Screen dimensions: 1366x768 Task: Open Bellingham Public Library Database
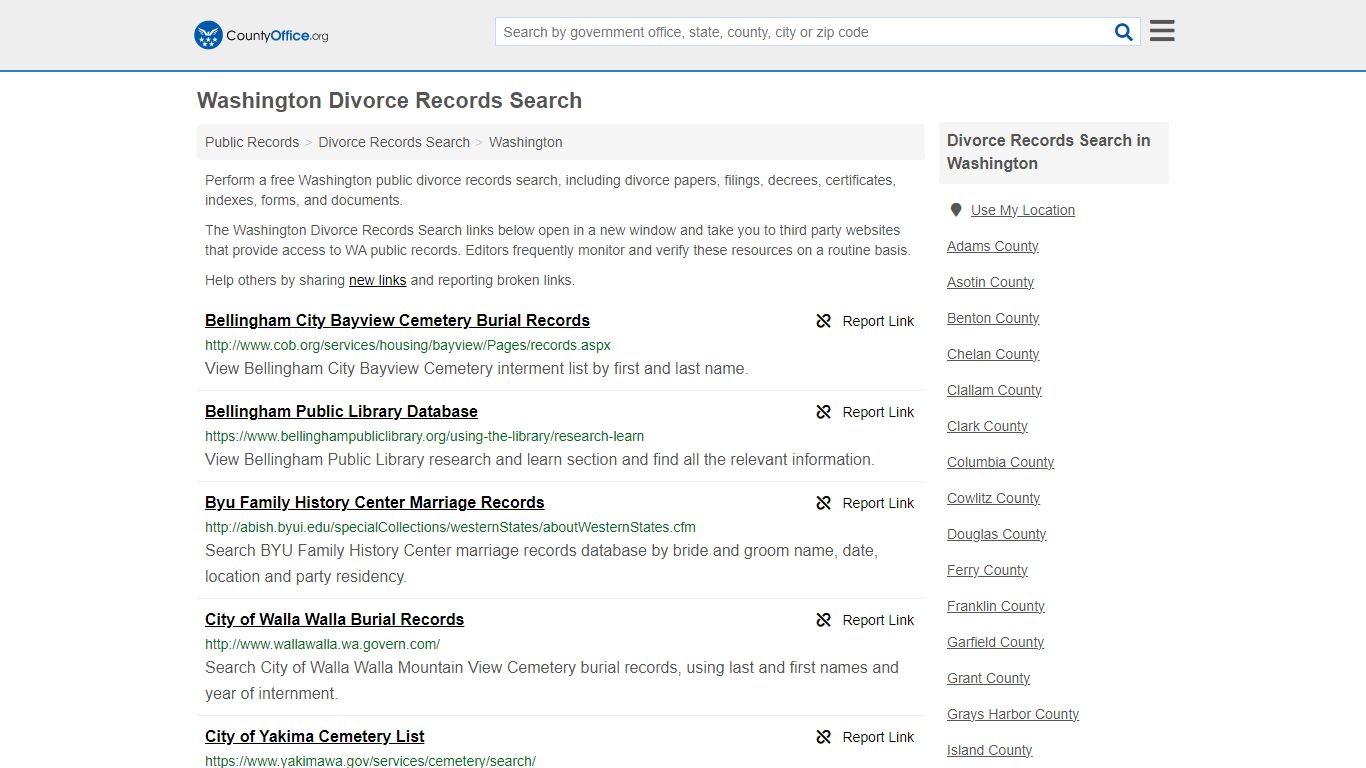[x=341, y=411]
